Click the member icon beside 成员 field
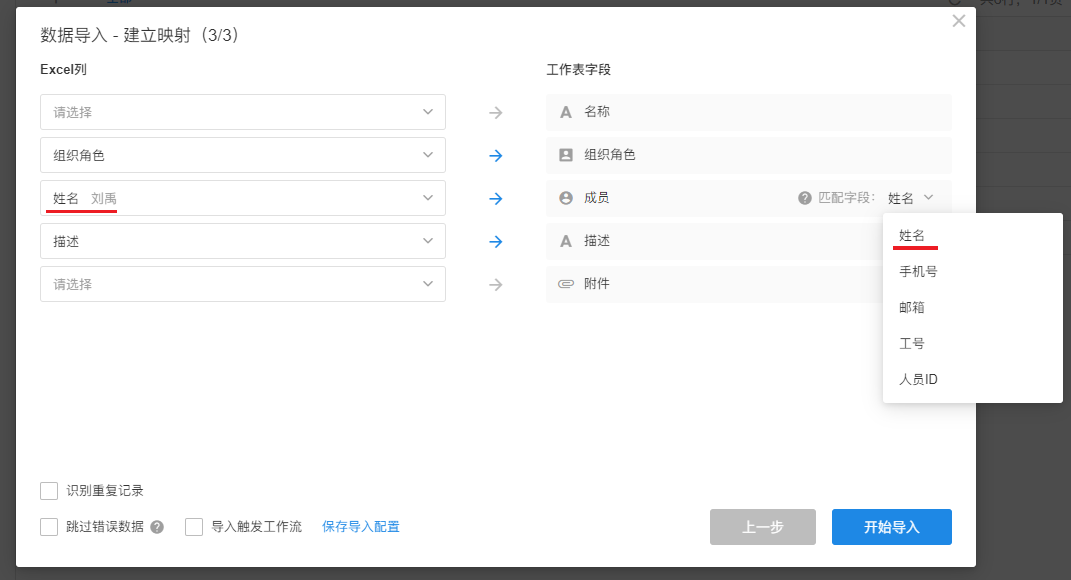Screen dimensions: 1071x580 click(566, 198)
